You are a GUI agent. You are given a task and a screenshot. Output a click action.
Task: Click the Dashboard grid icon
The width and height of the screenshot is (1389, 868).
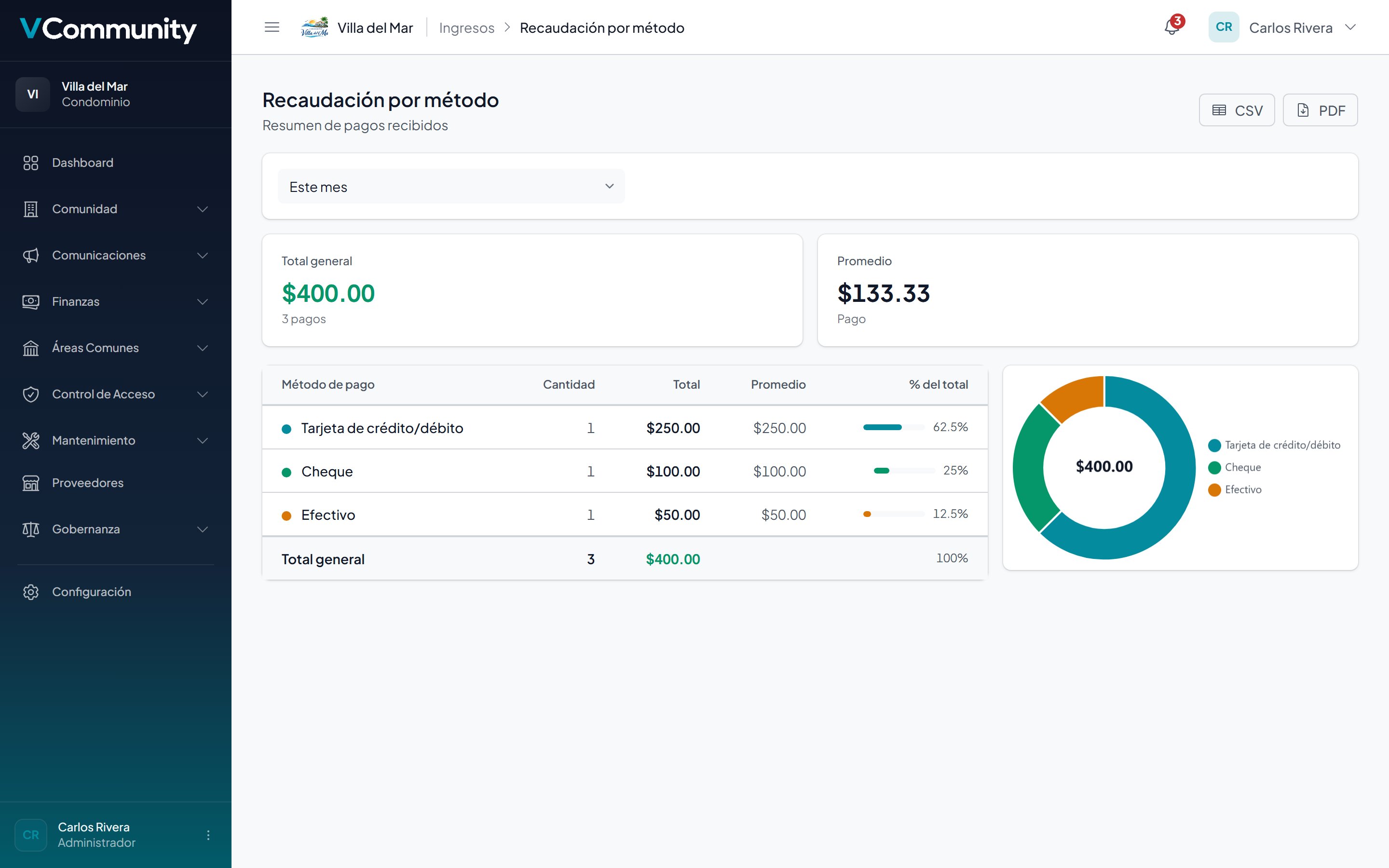click(x=30, y=163)
